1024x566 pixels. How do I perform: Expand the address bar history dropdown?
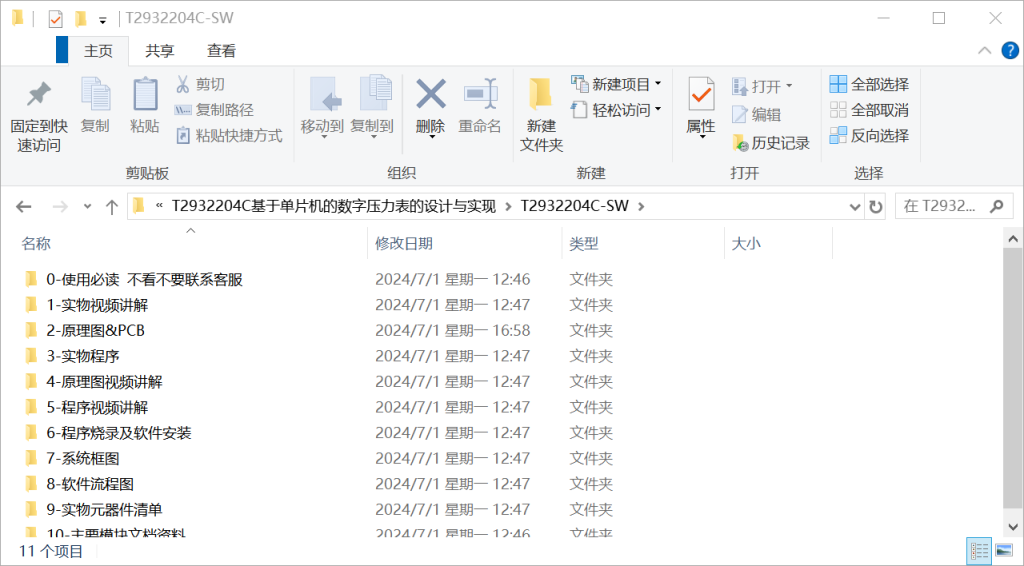[x=854, y=207]
